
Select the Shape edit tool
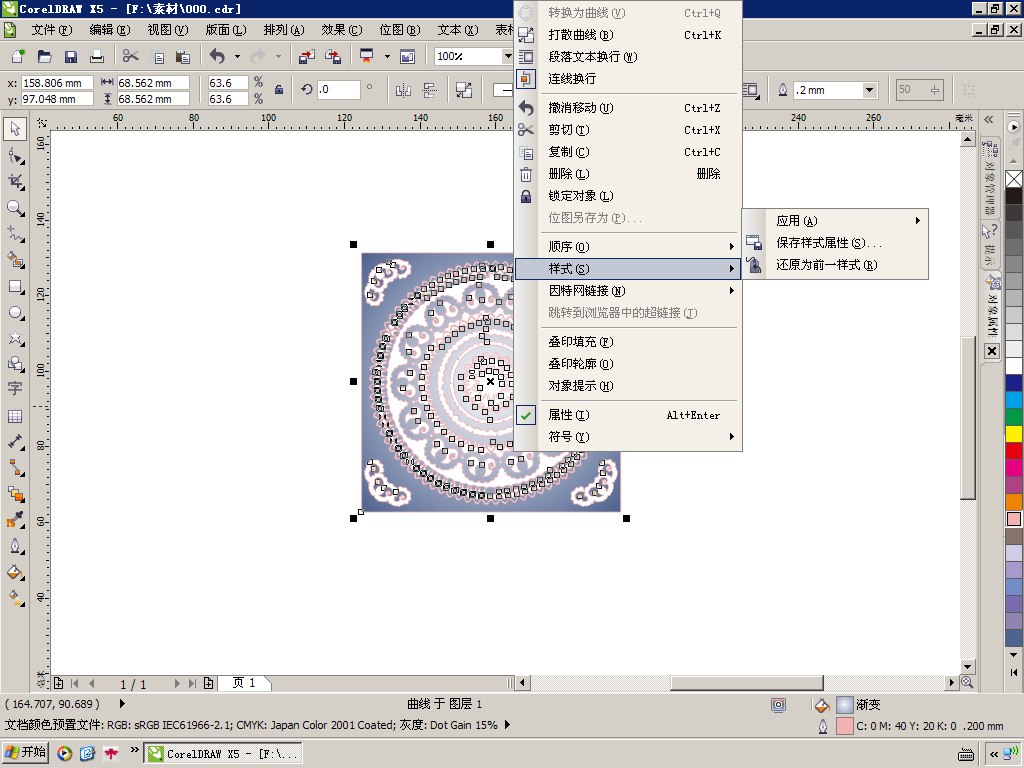pyautogui.click(x=15, y=156)
